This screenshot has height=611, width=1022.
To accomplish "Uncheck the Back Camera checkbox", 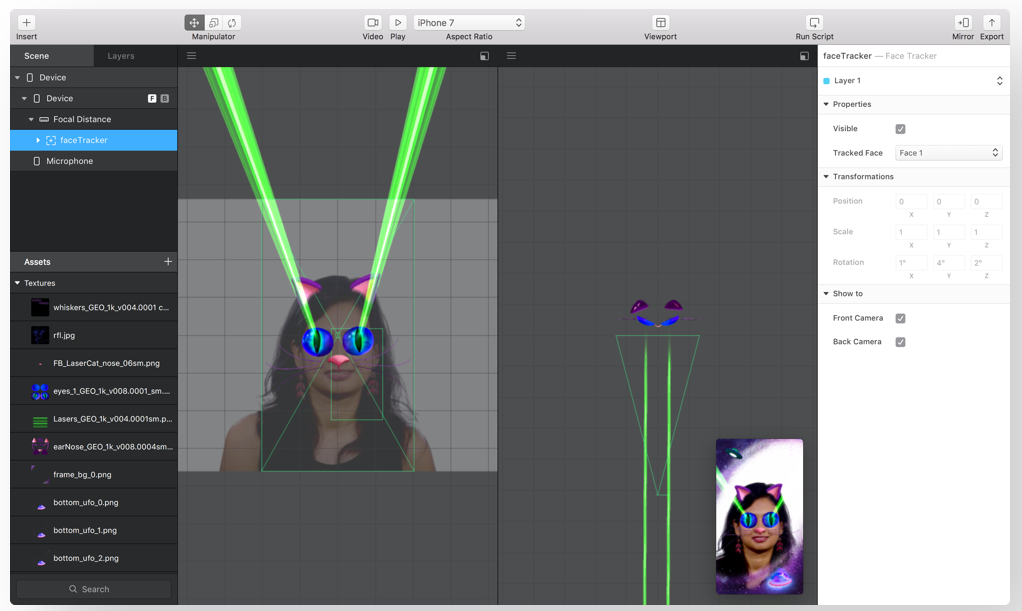I will click(x=900, y=342).
